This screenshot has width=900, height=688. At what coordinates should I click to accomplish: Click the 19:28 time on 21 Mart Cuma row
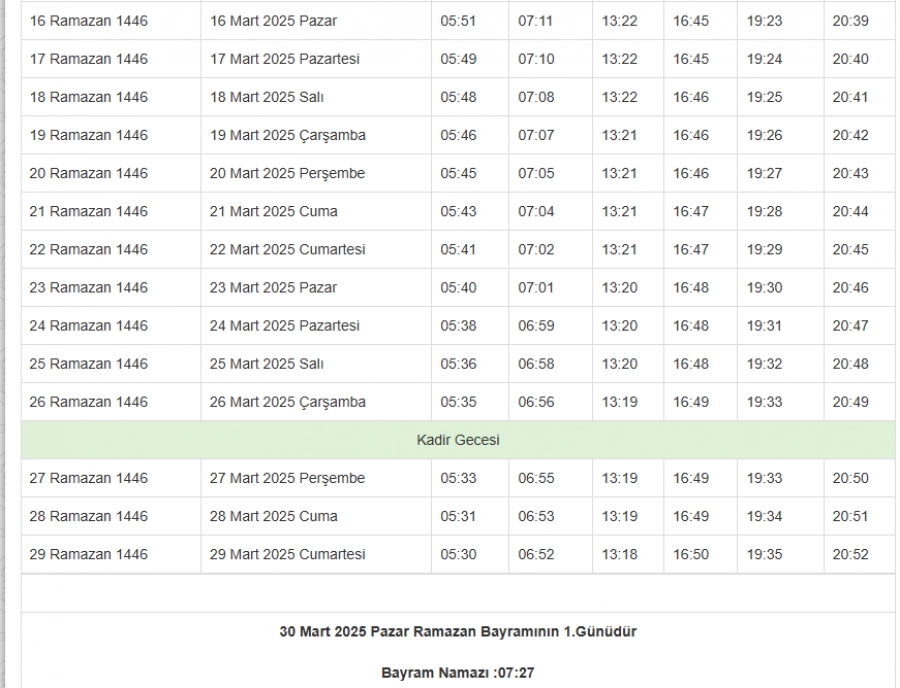(x=764, y=211)
